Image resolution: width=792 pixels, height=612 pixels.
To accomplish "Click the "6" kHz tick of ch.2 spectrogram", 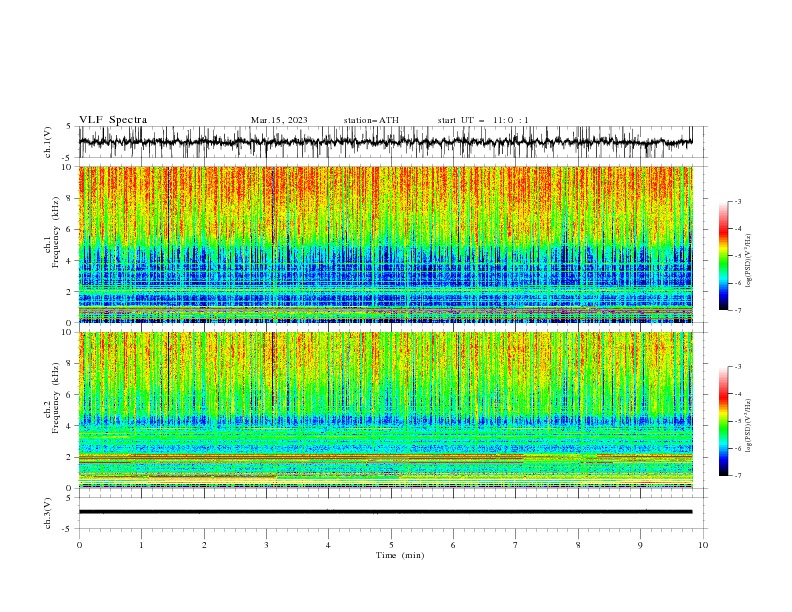I will tap(71, 395).
